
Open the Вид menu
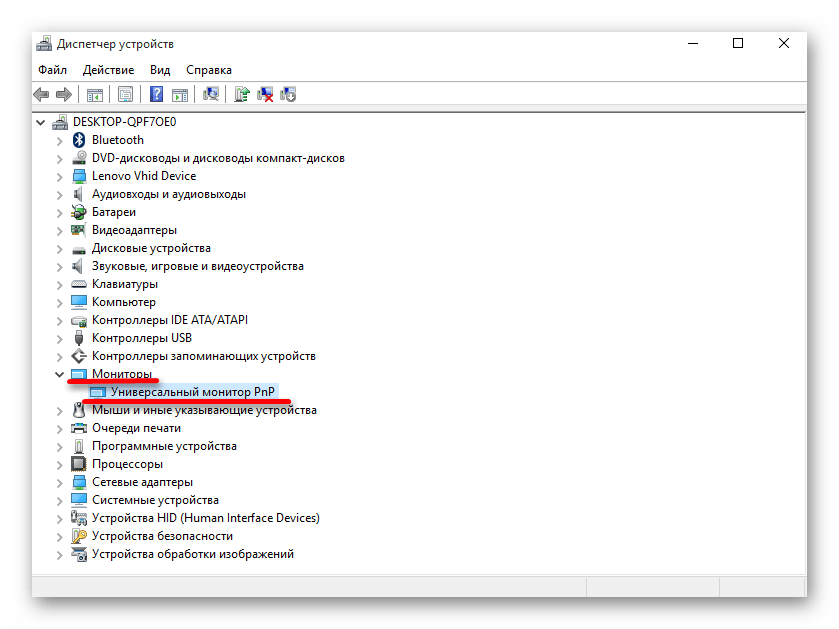point(160,70)
